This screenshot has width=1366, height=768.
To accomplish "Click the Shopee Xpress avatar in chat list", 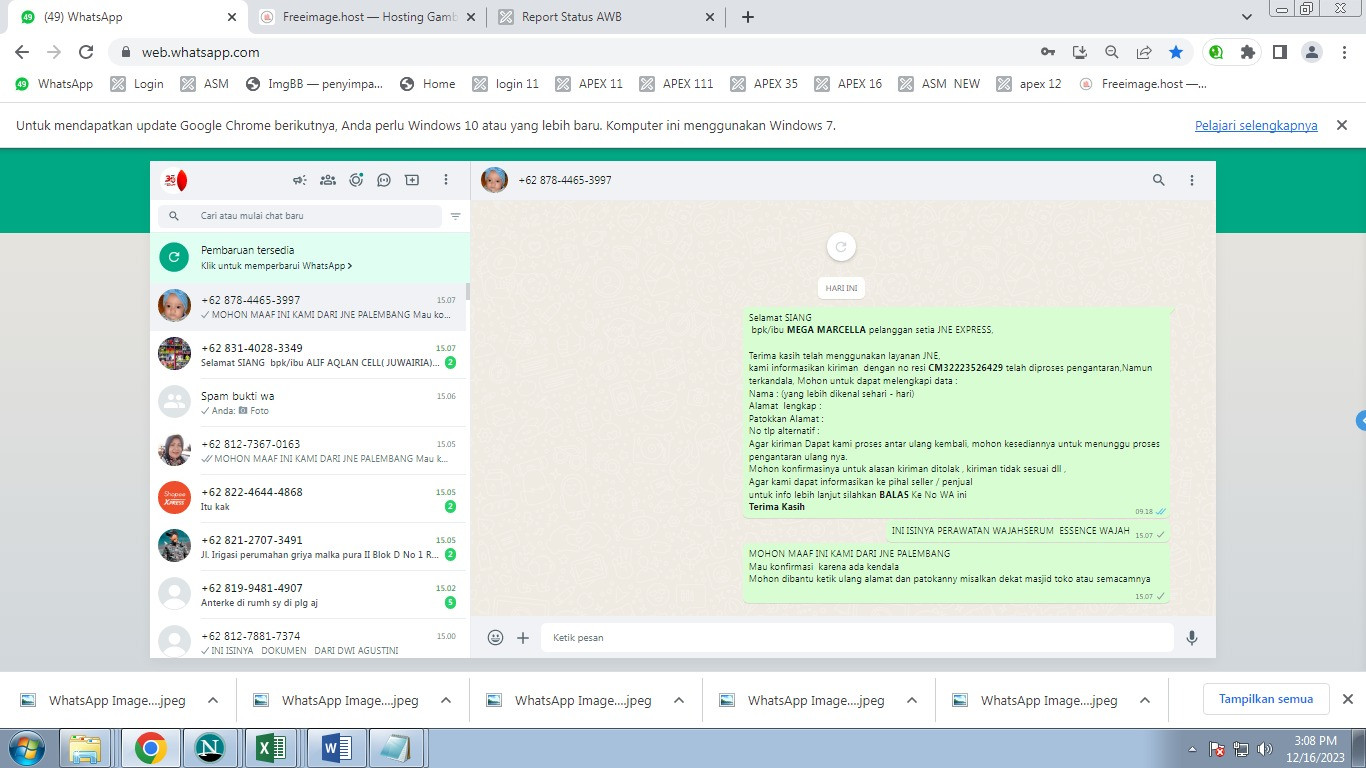I will (174, 498).
